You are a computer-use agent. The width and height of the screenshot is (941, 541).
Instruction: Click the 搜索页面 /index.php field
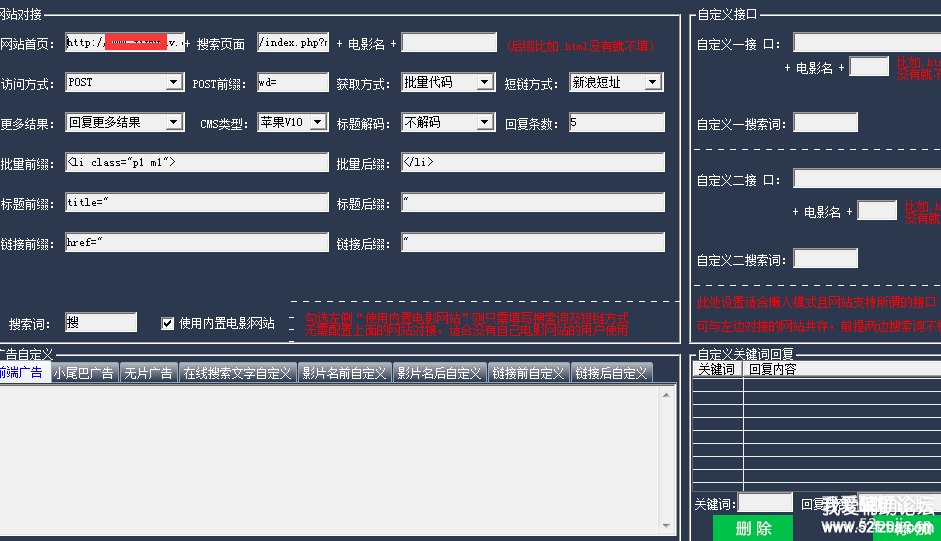click(x=293, y=42)
